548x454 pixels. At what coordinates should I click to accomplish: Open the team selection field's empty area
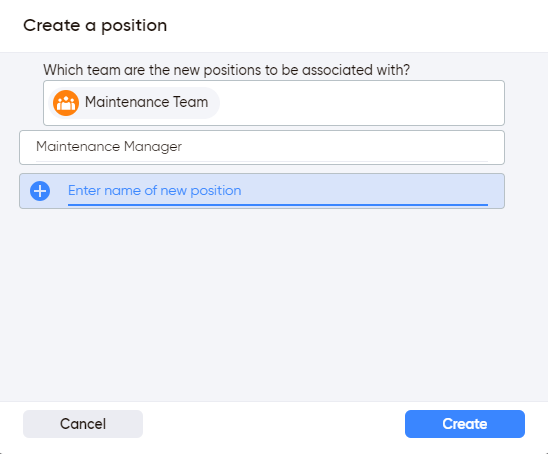[x=360, y=103]
